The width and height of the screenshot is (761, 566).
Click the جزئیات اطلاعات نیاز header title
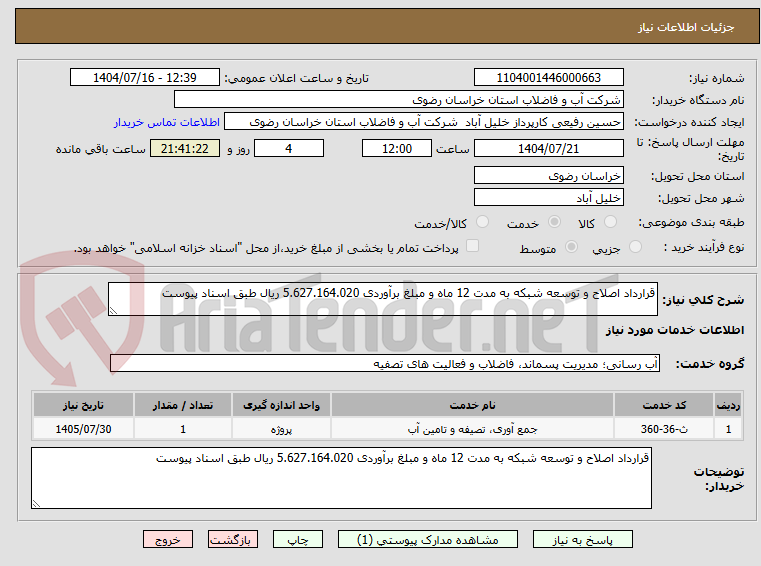tap(686, 27)
